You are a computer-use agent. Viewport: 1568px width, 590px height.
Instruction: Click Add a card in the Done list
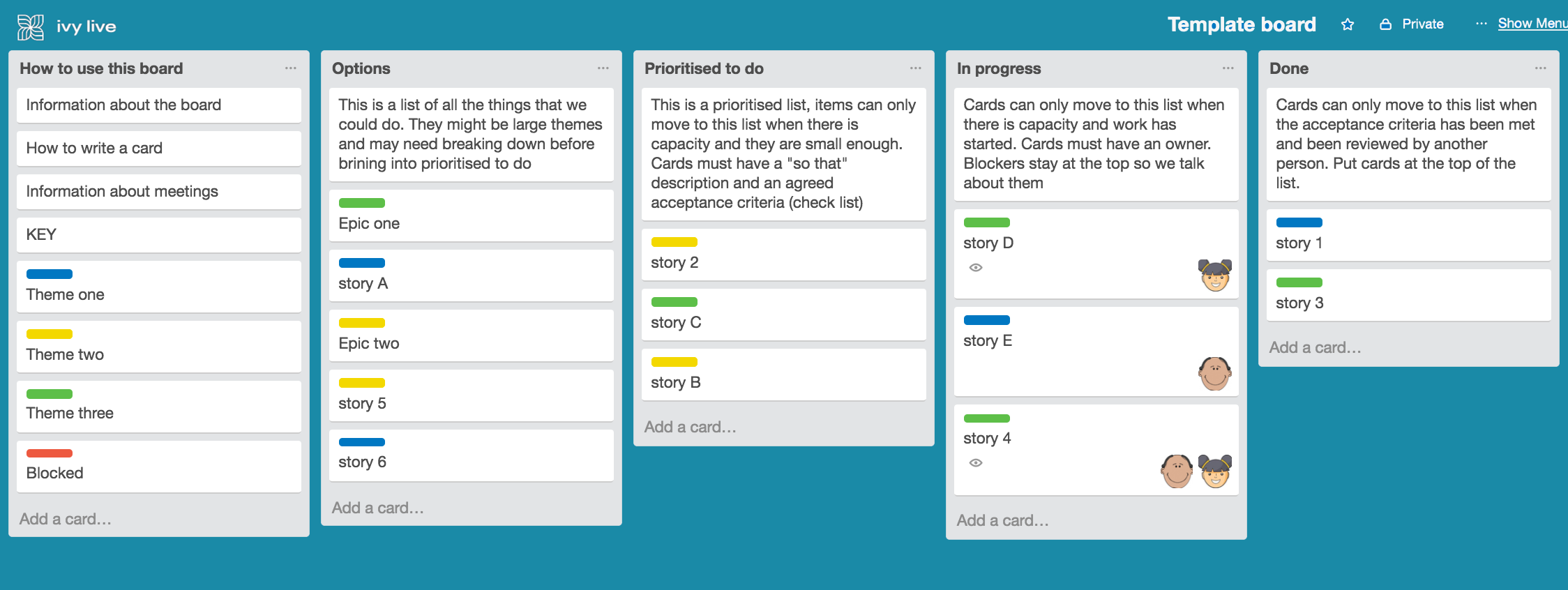pyautogui.click(x=1315, y=347)
